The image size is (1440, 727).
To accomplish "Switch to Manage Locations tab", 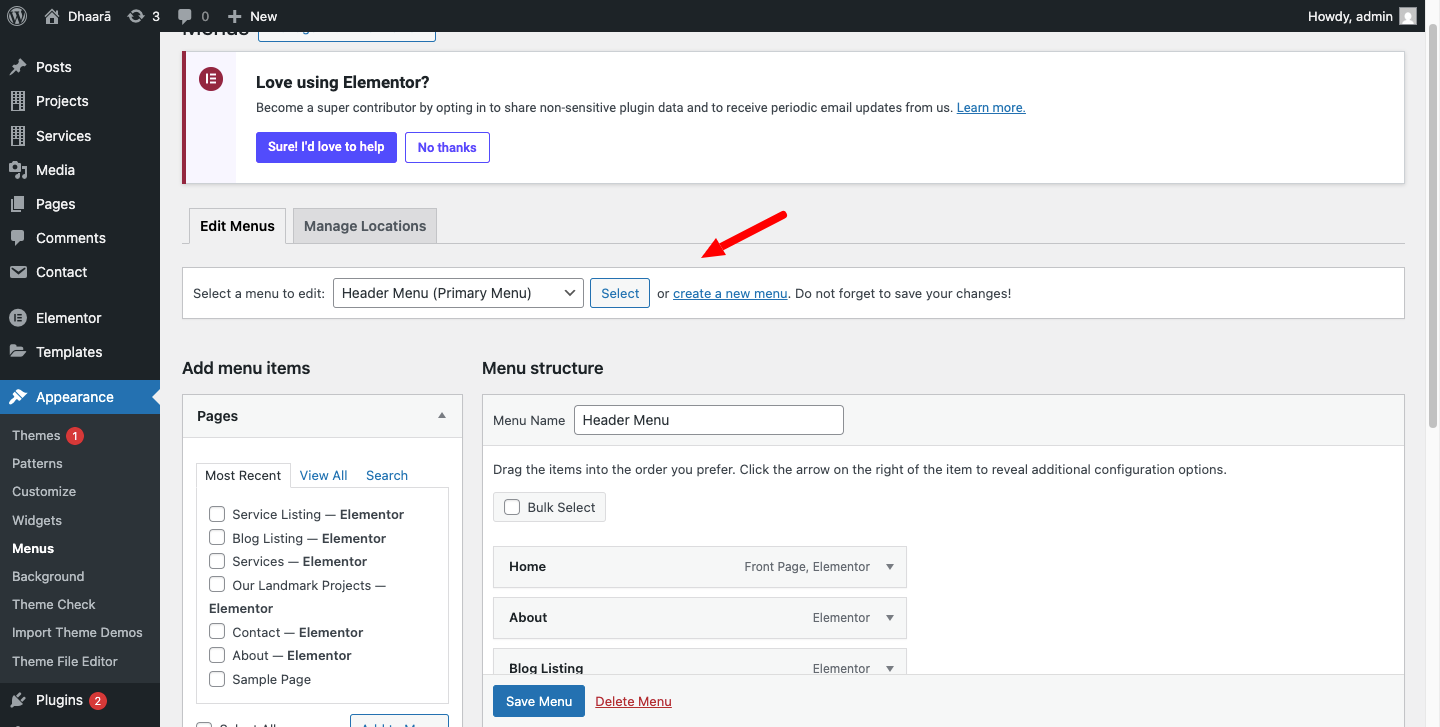I will (365, 226).
